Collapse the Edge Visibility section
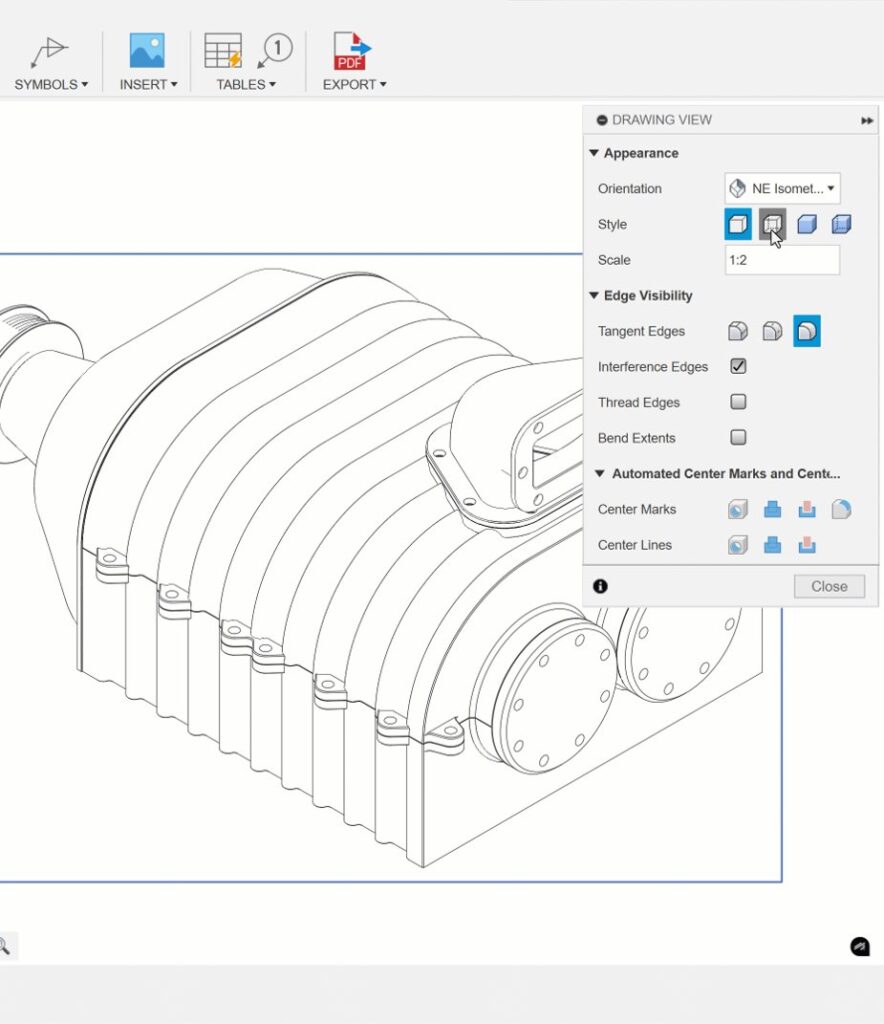The height and width of the screenshot is (1024, 884). 594,296
